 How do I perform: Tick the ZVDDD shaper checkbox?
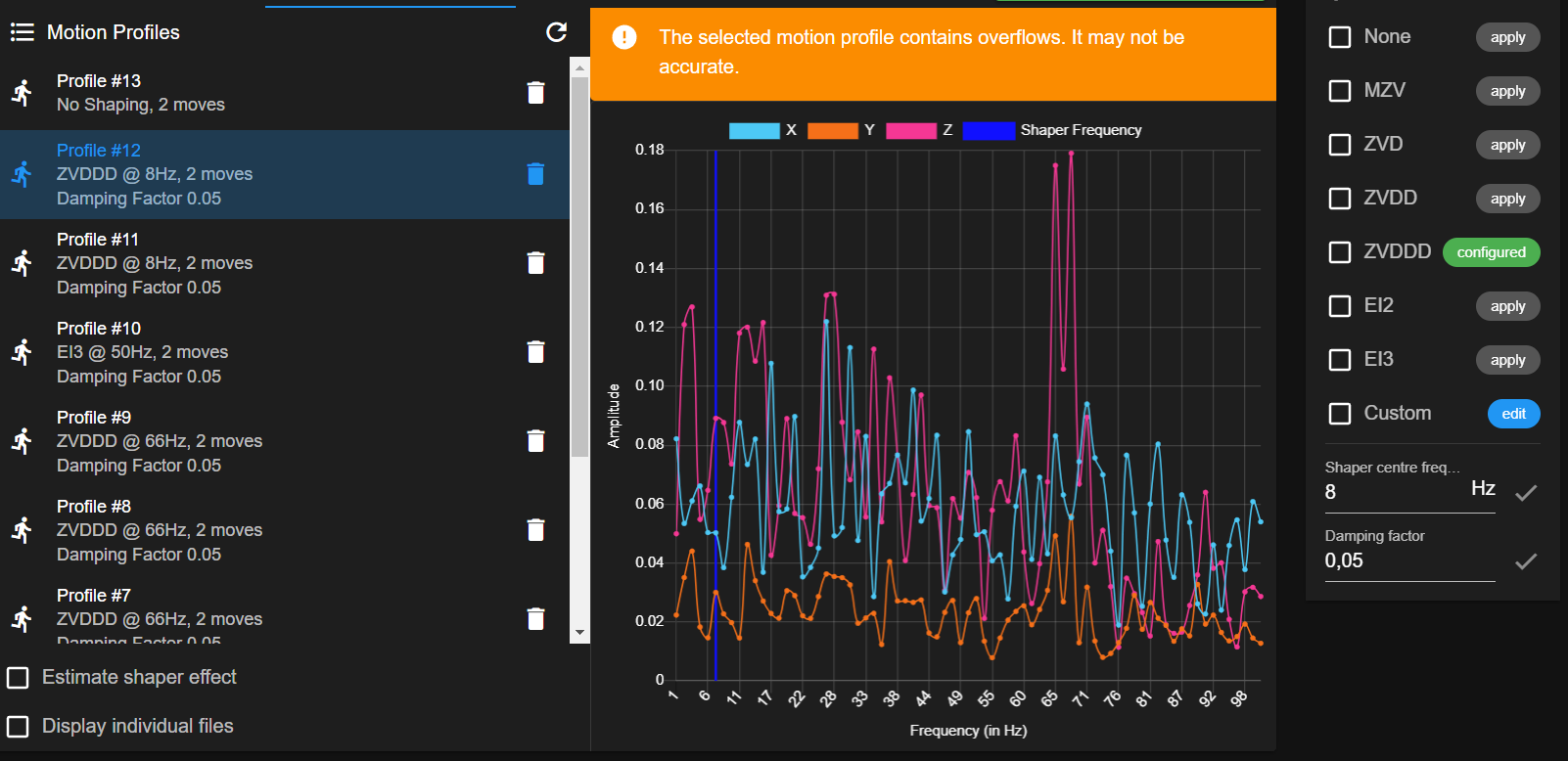1340,252
